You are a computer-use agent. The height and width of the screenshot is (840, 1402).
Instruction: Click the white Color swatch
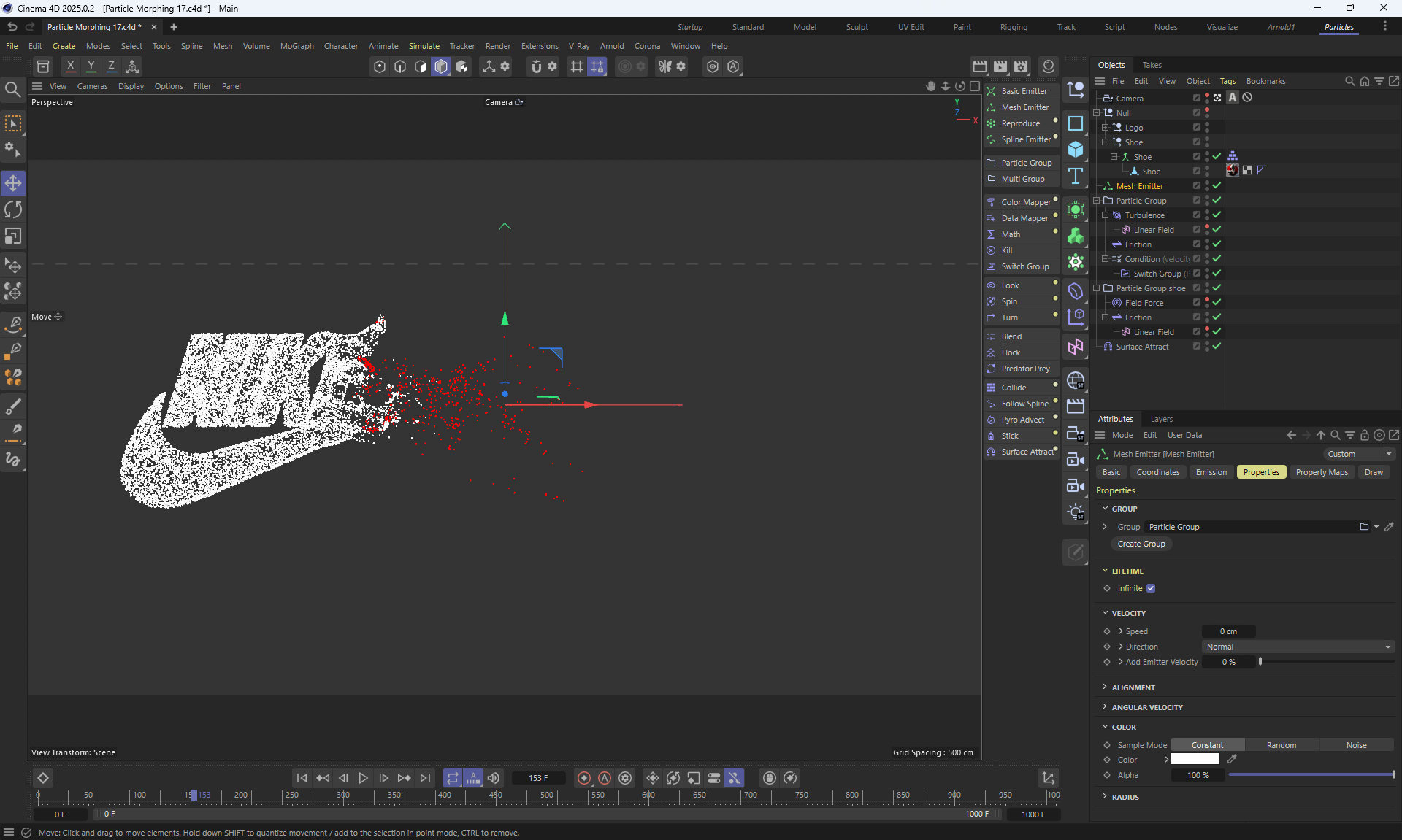[1195, 760]
